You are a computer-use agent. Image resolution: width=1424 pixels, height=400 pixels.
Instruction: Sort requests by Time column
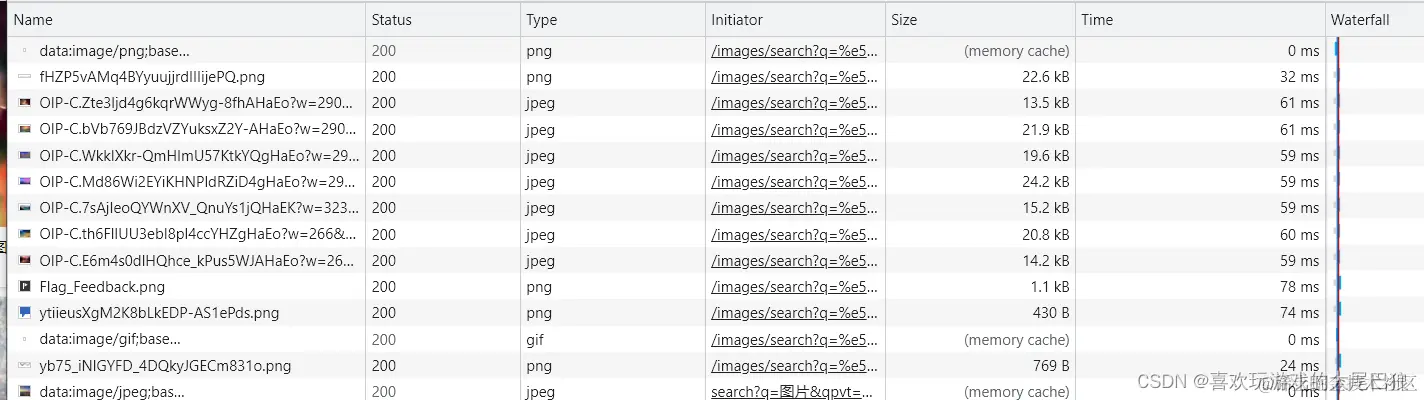point(1200,20)
